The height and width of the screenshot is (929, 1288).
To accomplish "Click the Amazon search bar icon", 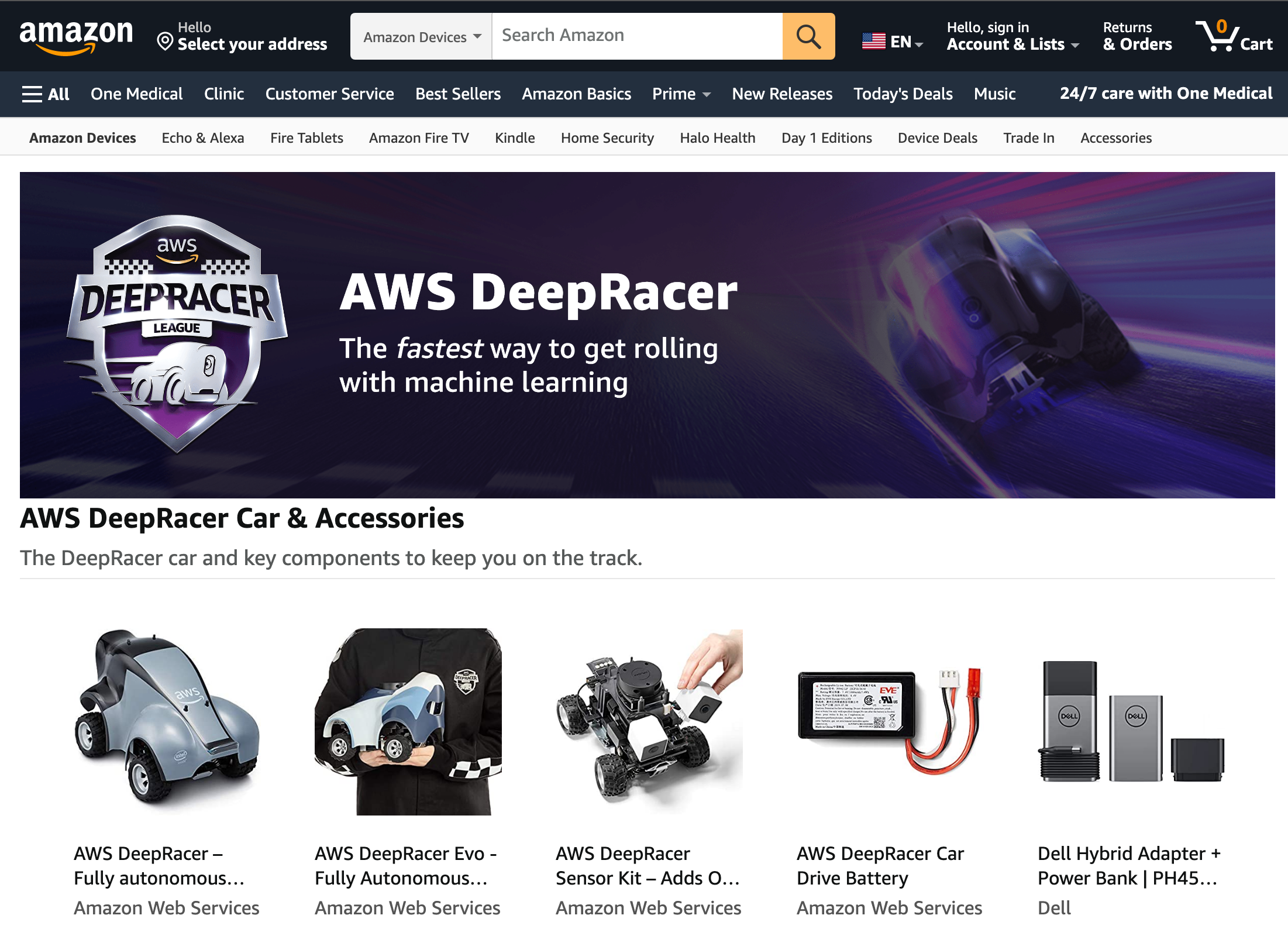I will 808,35.
